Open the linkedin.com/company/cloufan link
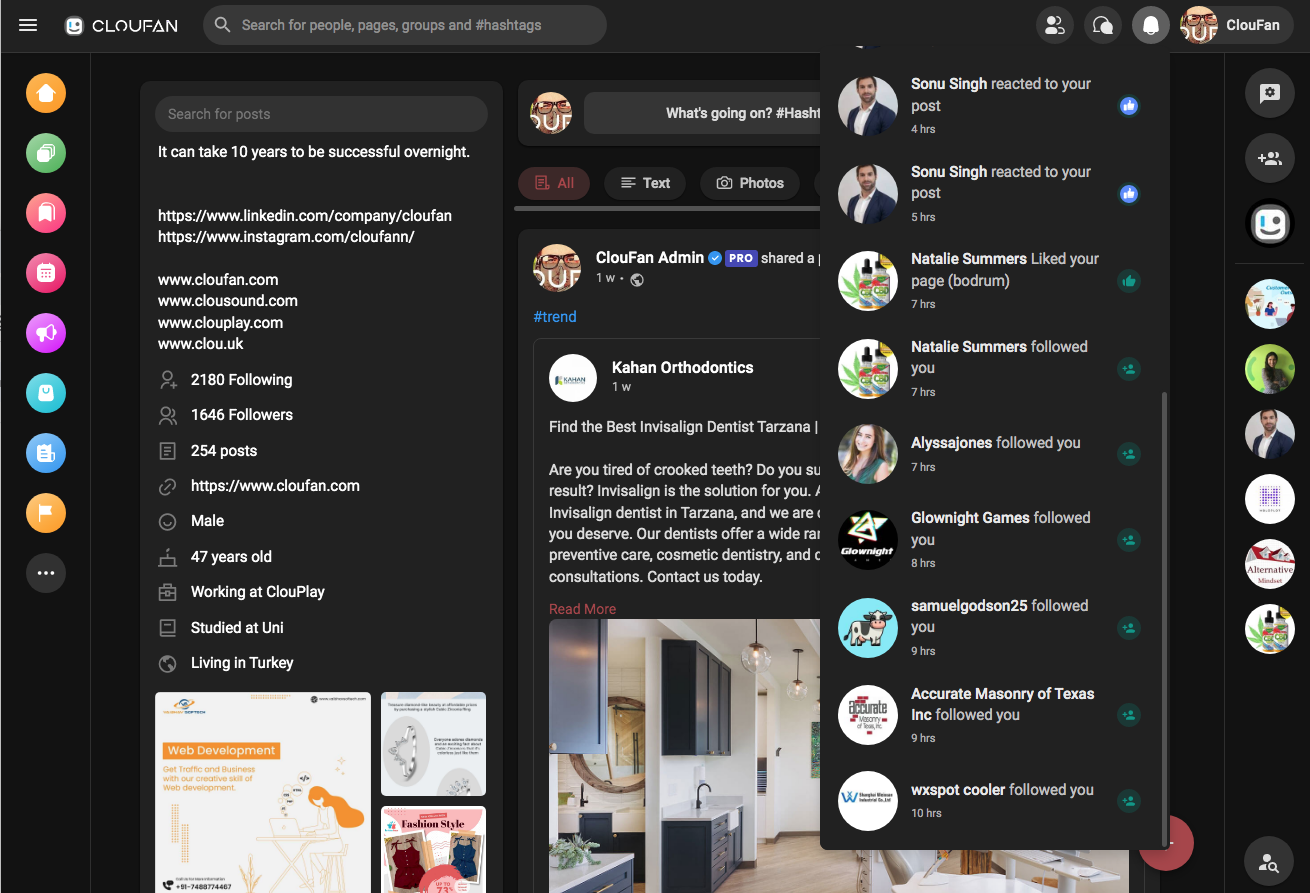Viewport: 1310px width, 893px height. point(305,215)
